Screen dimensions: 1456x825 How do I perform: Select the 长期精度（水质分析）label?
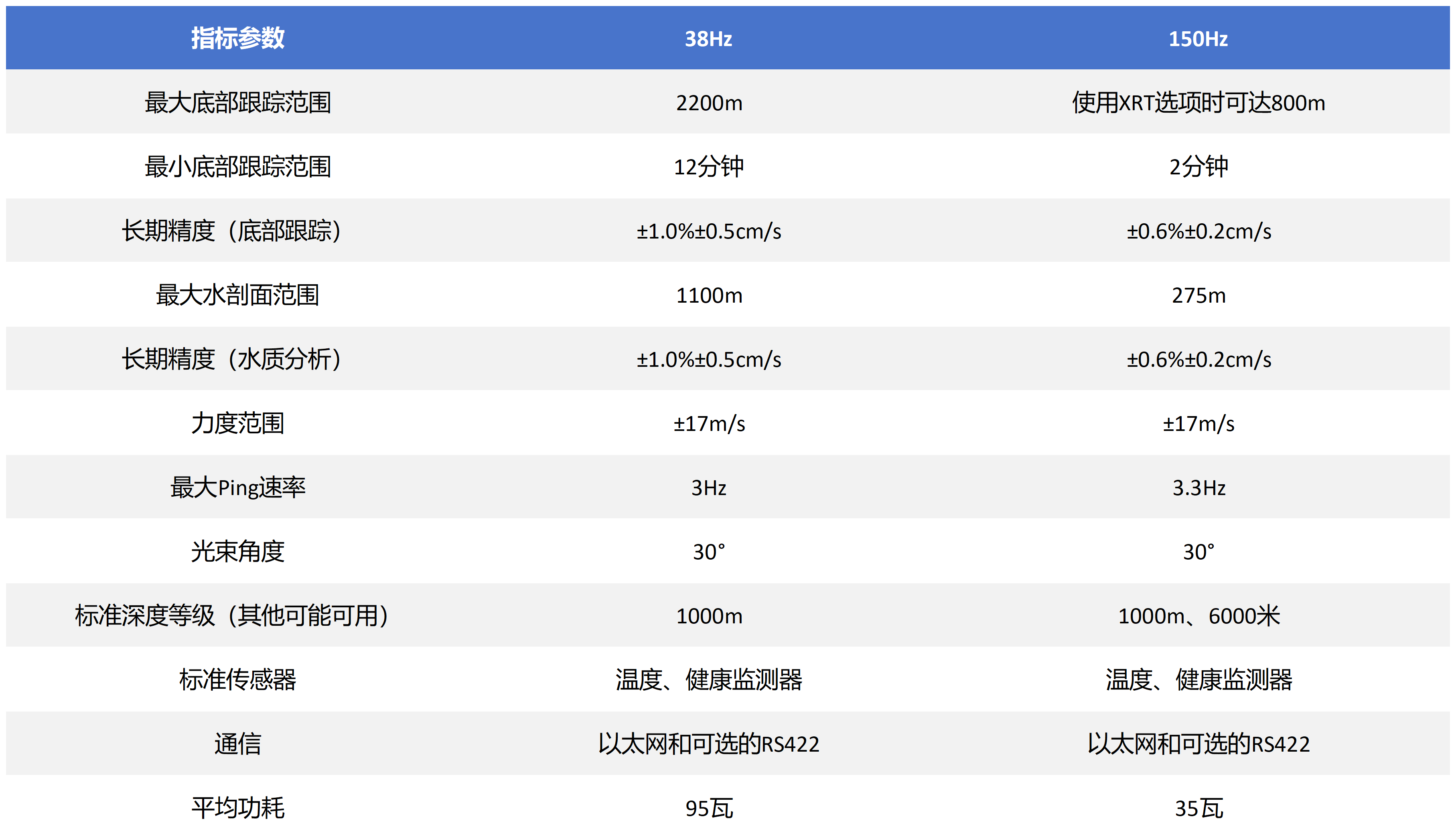point(231,359)
